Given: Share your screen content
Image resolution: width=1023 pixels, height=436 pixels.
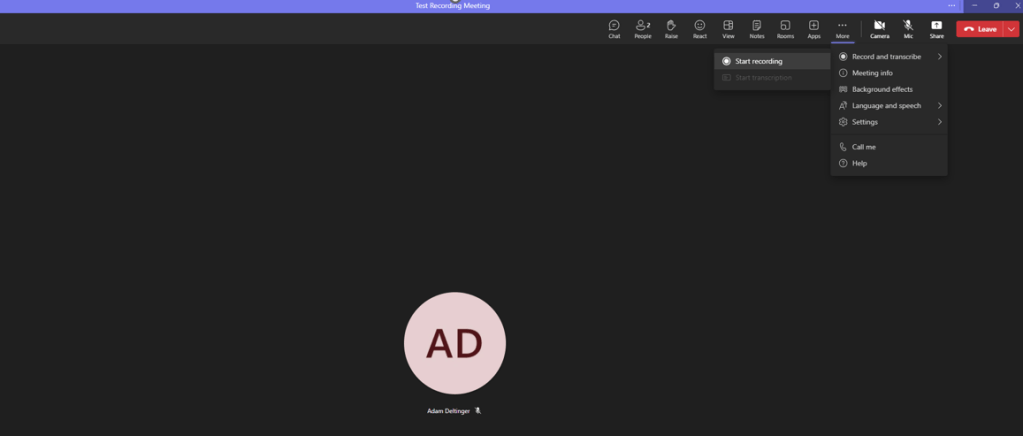Looking at the screenshot, I should click(x=936, y=29).
